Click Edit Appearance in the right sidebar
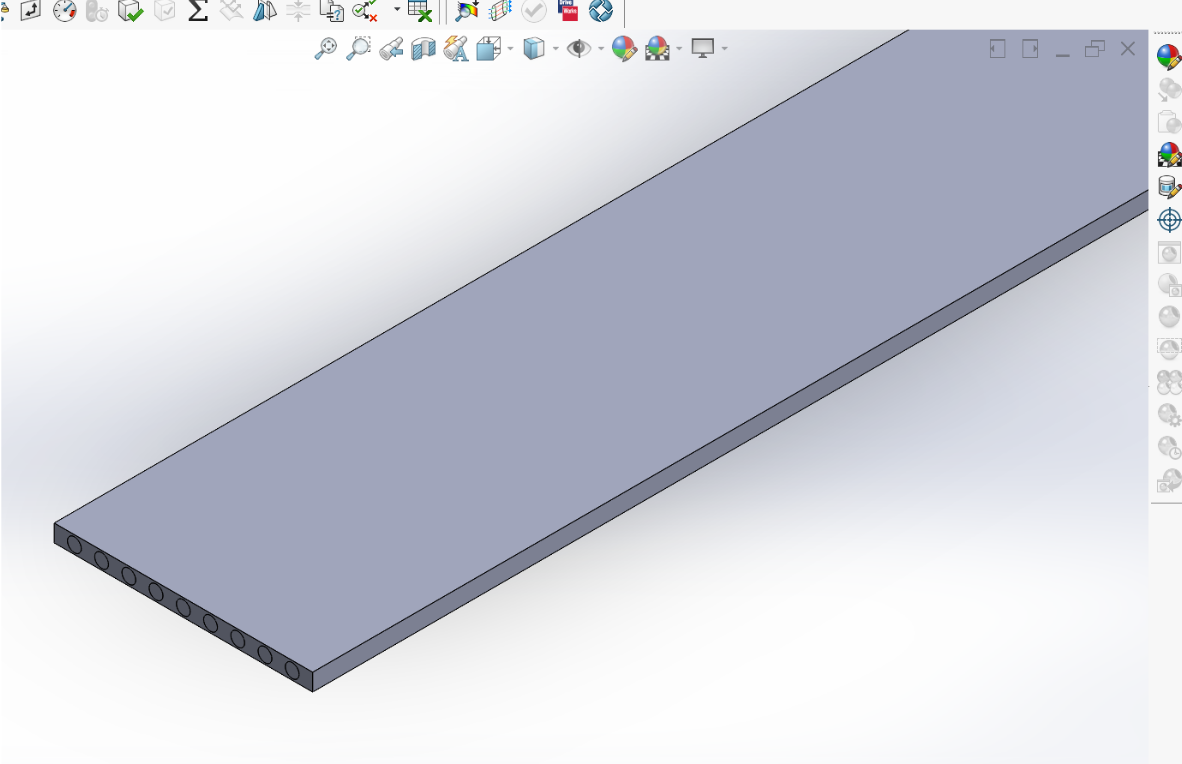 pos(1169,57)
